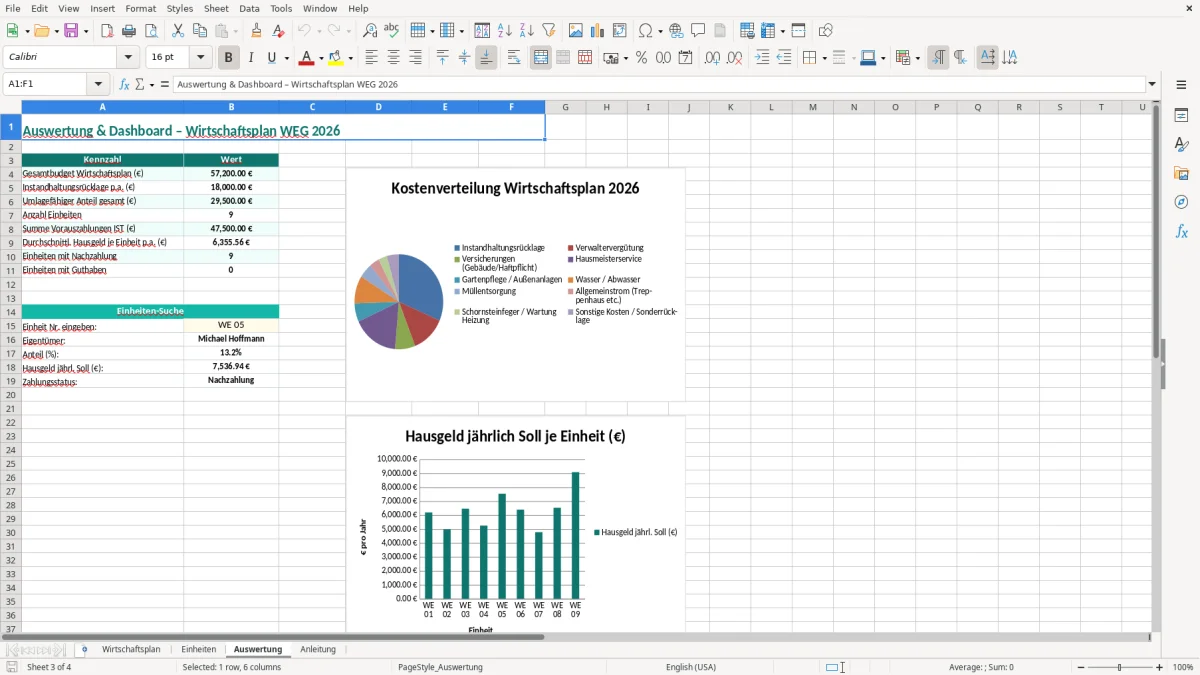Run the spelling check icon

(x=392, y=31)
